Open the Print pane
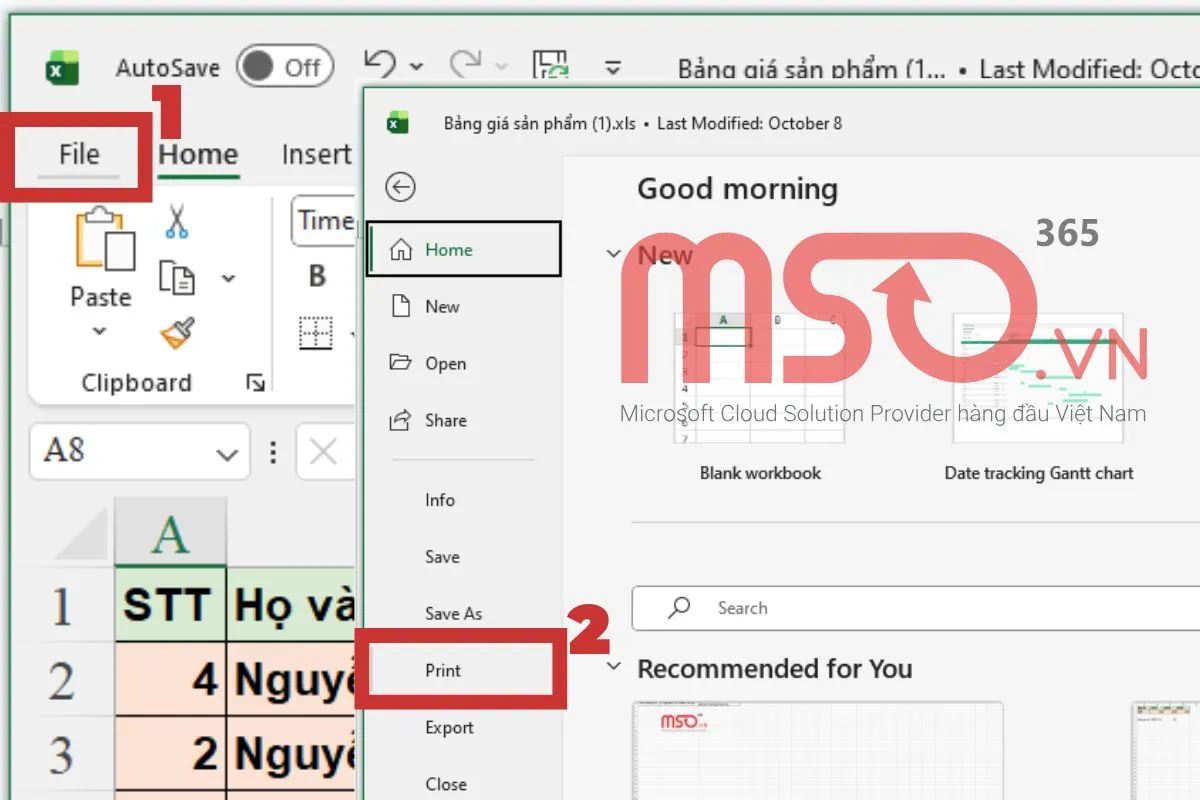 click(442, 670)
